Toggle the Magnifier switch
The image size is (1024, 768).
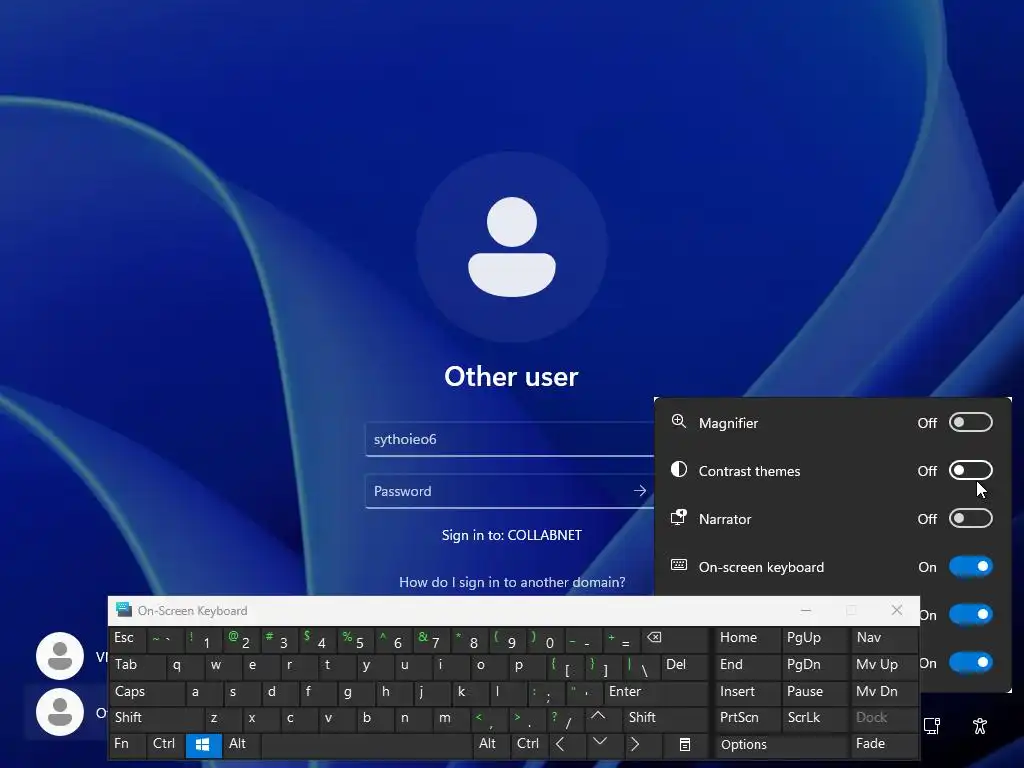970,423
